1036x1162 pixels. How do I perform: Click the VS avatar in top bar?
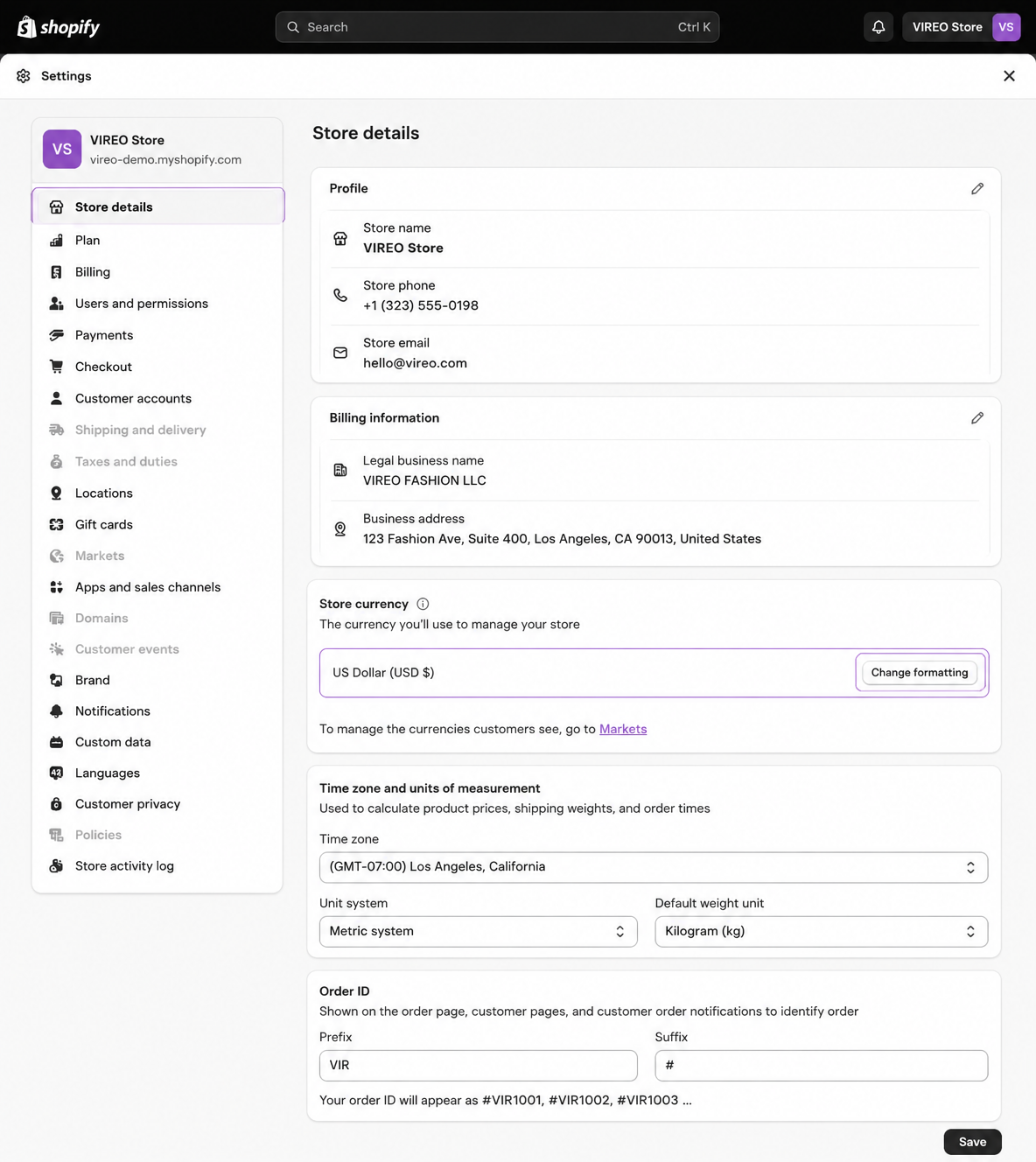tap(1006, 27)
